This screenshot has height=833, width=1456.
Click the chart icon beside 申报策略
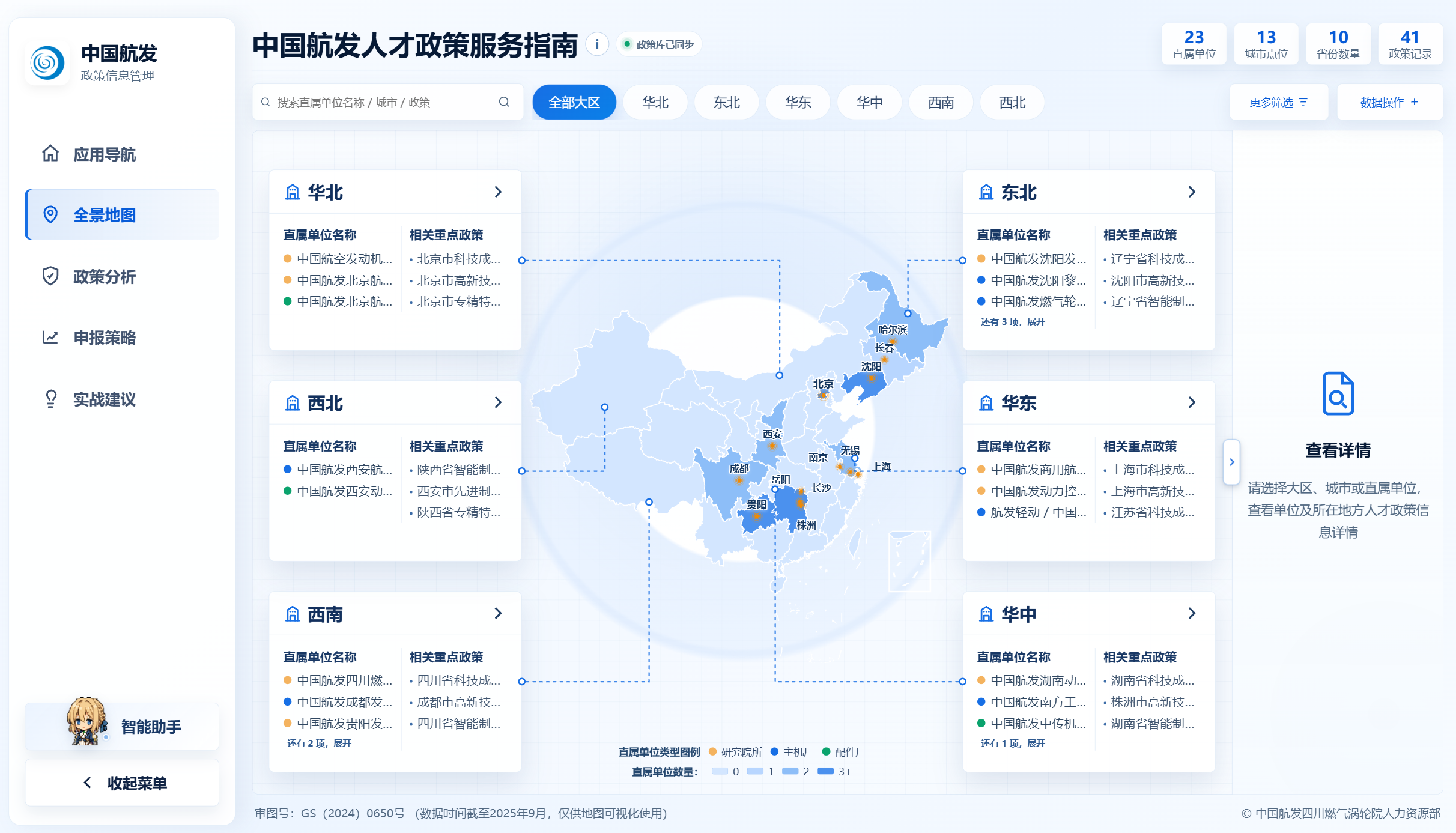50,338
